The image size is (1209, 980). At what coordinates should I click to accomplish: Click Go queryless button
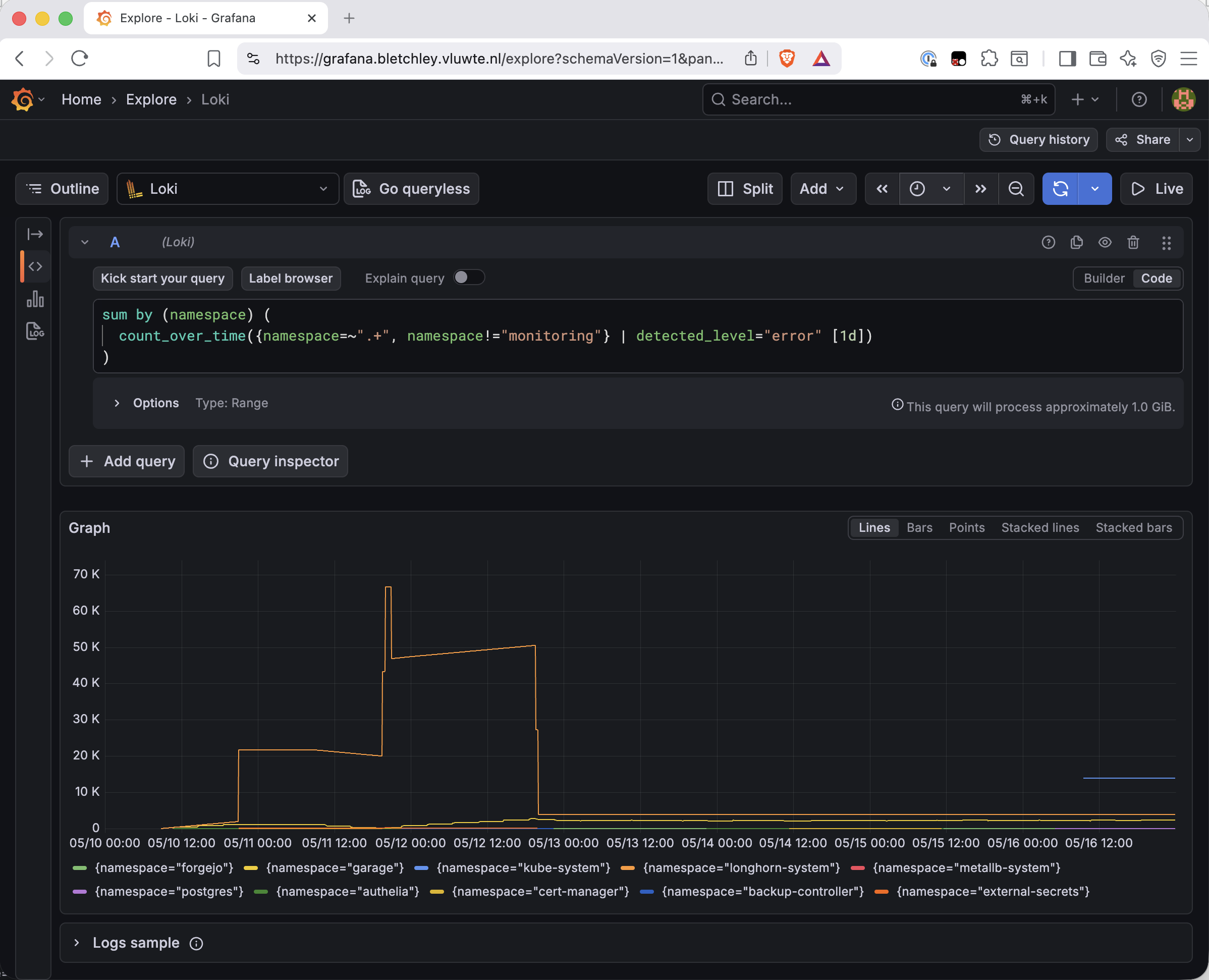pyautogui.click(x=411, y=189)
